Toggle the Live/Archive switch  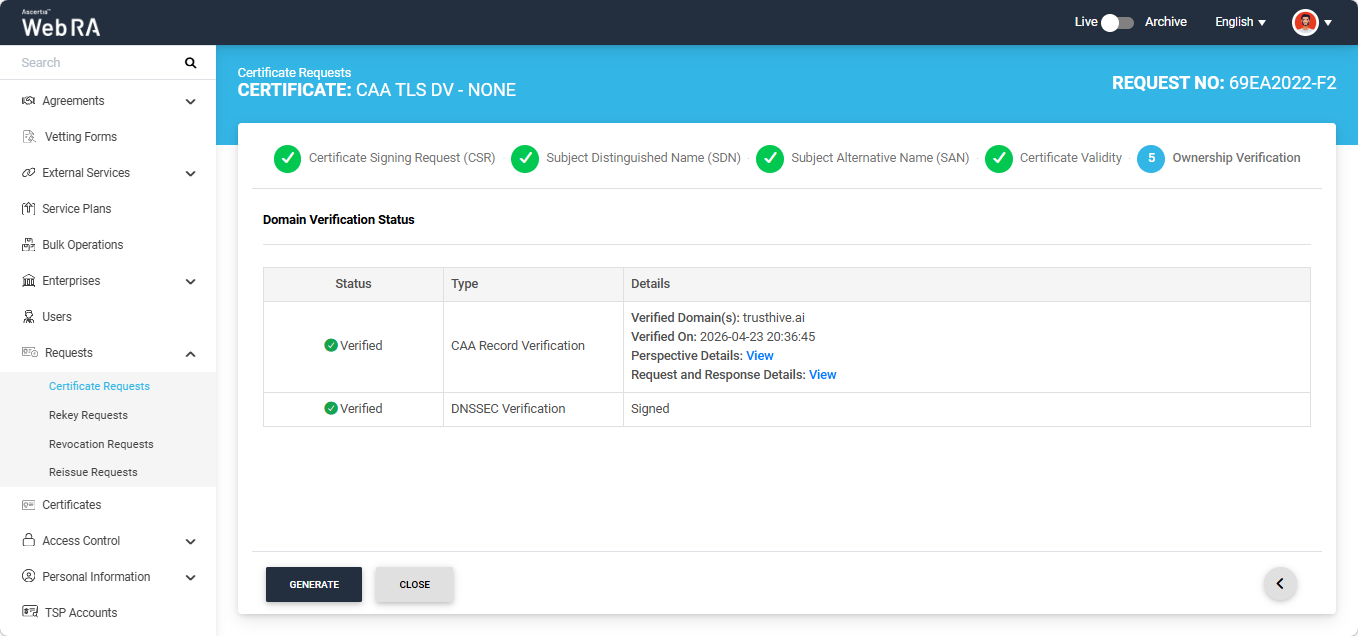click(x=1118, y=22)
